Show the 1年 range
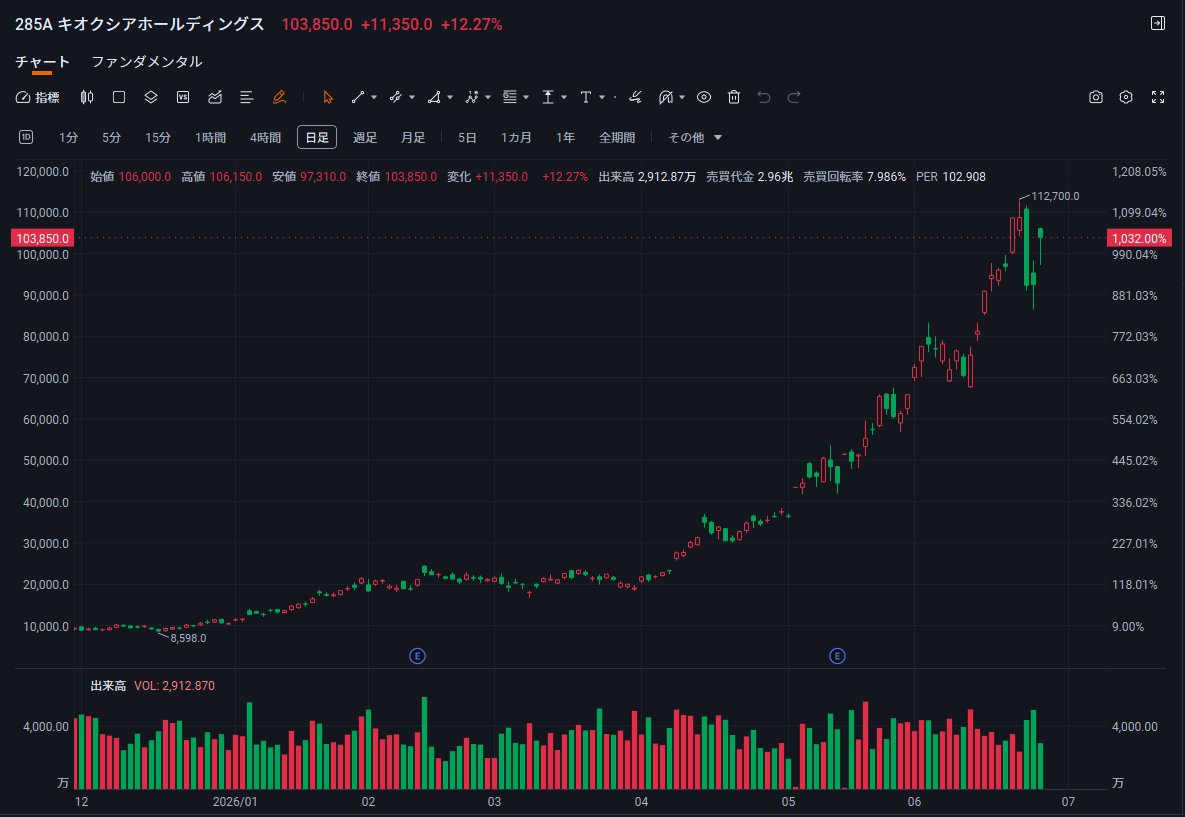 565,138
